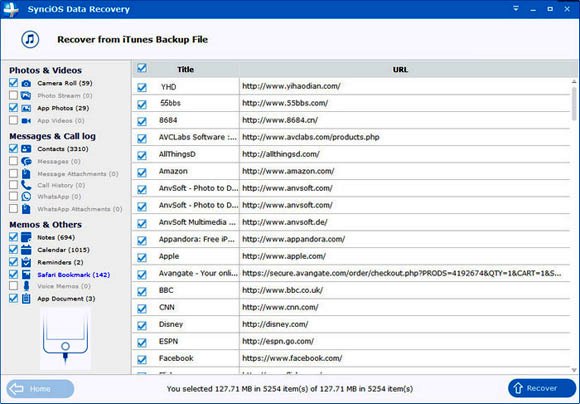Viewport: 580px width, 404px height.
Task: Uncheck the Safari Bookmark checkbox
Action: (x=13, y=274)
